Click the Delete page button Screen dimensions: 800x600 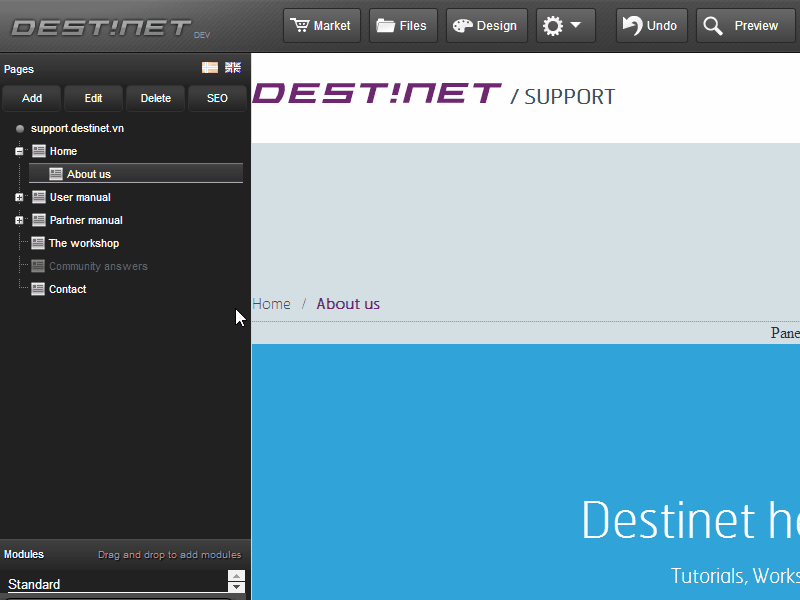pos(155,98)
